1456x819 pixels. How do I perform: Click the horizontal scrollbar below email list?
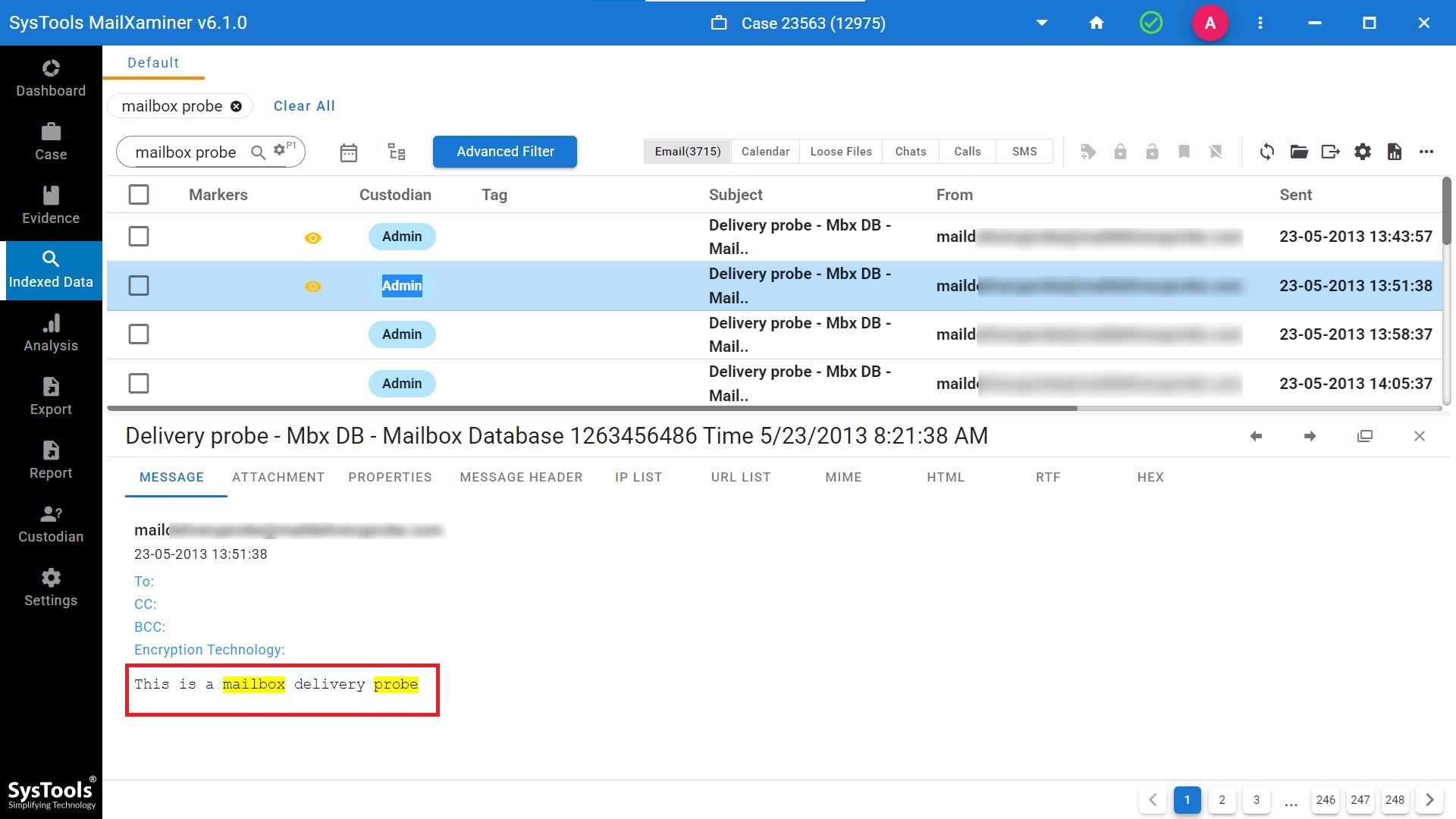(x=591, y=408)
